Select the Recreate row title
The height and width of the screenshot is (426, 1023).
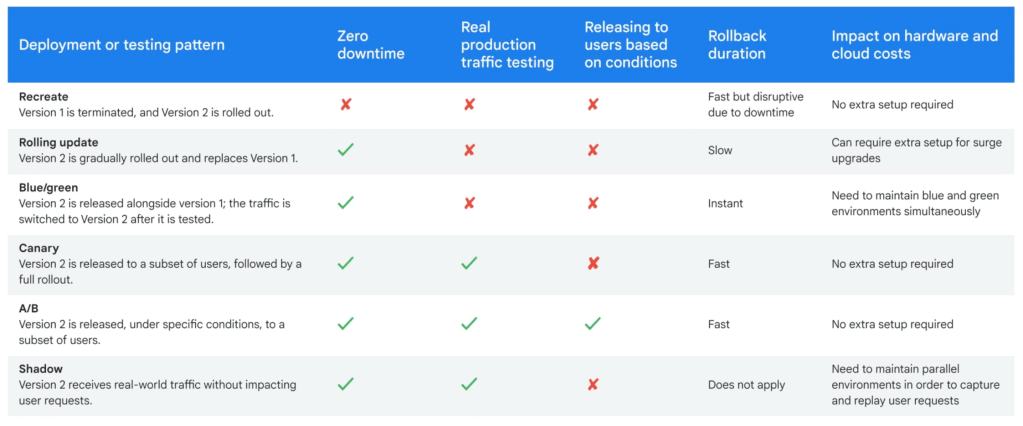point(43,96)
